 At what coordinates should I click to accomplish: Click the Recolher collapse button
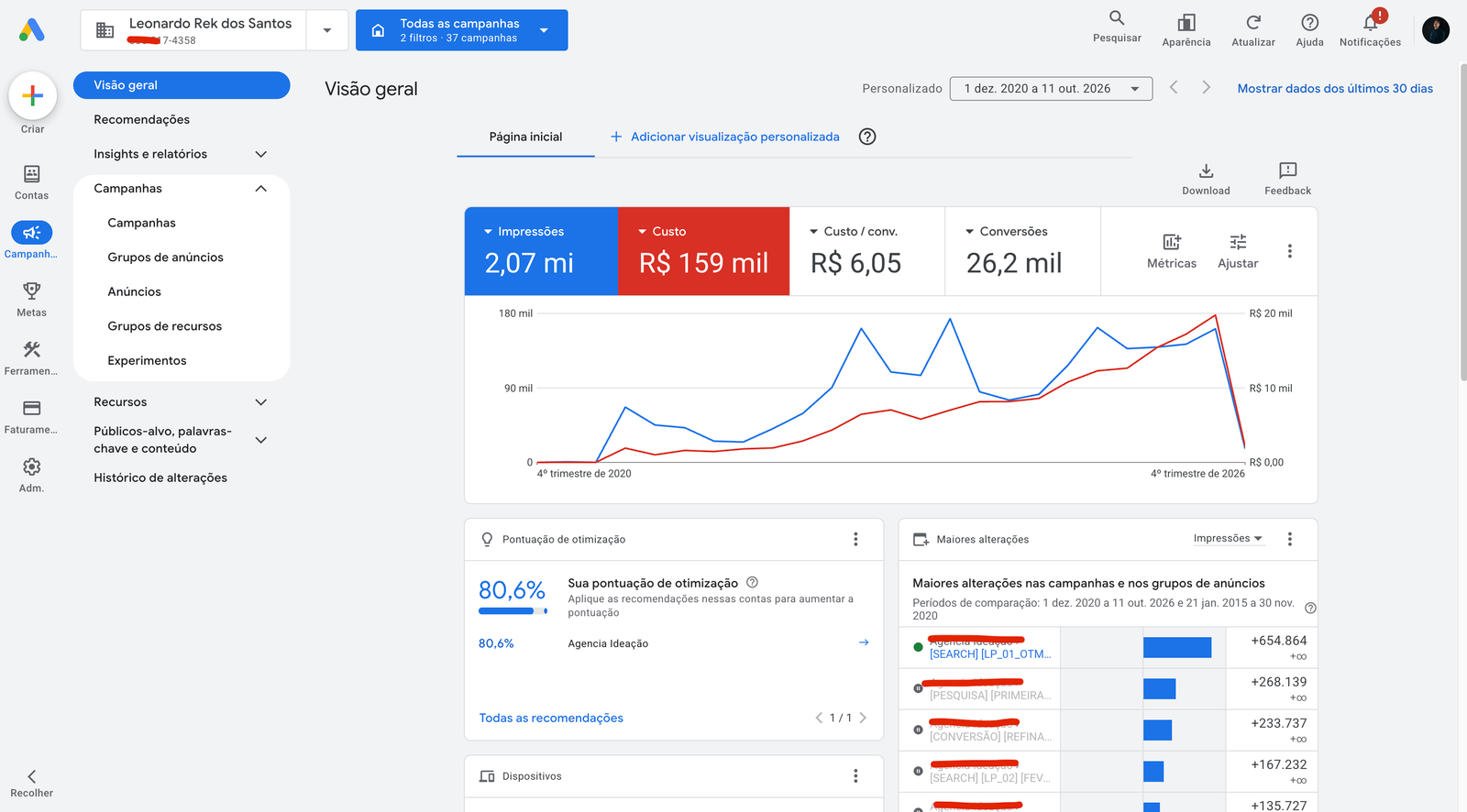[x=32, y=784]
